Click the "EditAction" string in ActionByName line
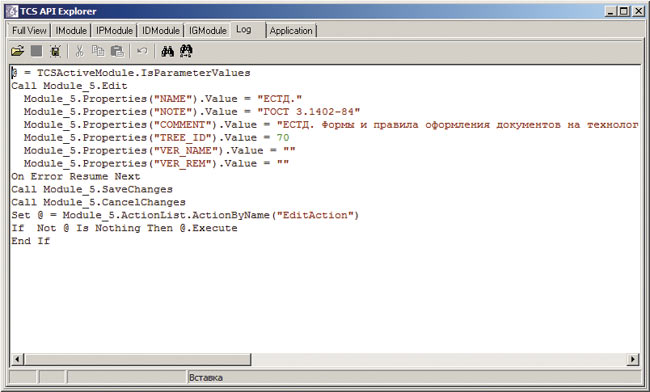This screenshot has width=650, height=392. point(315,215)
